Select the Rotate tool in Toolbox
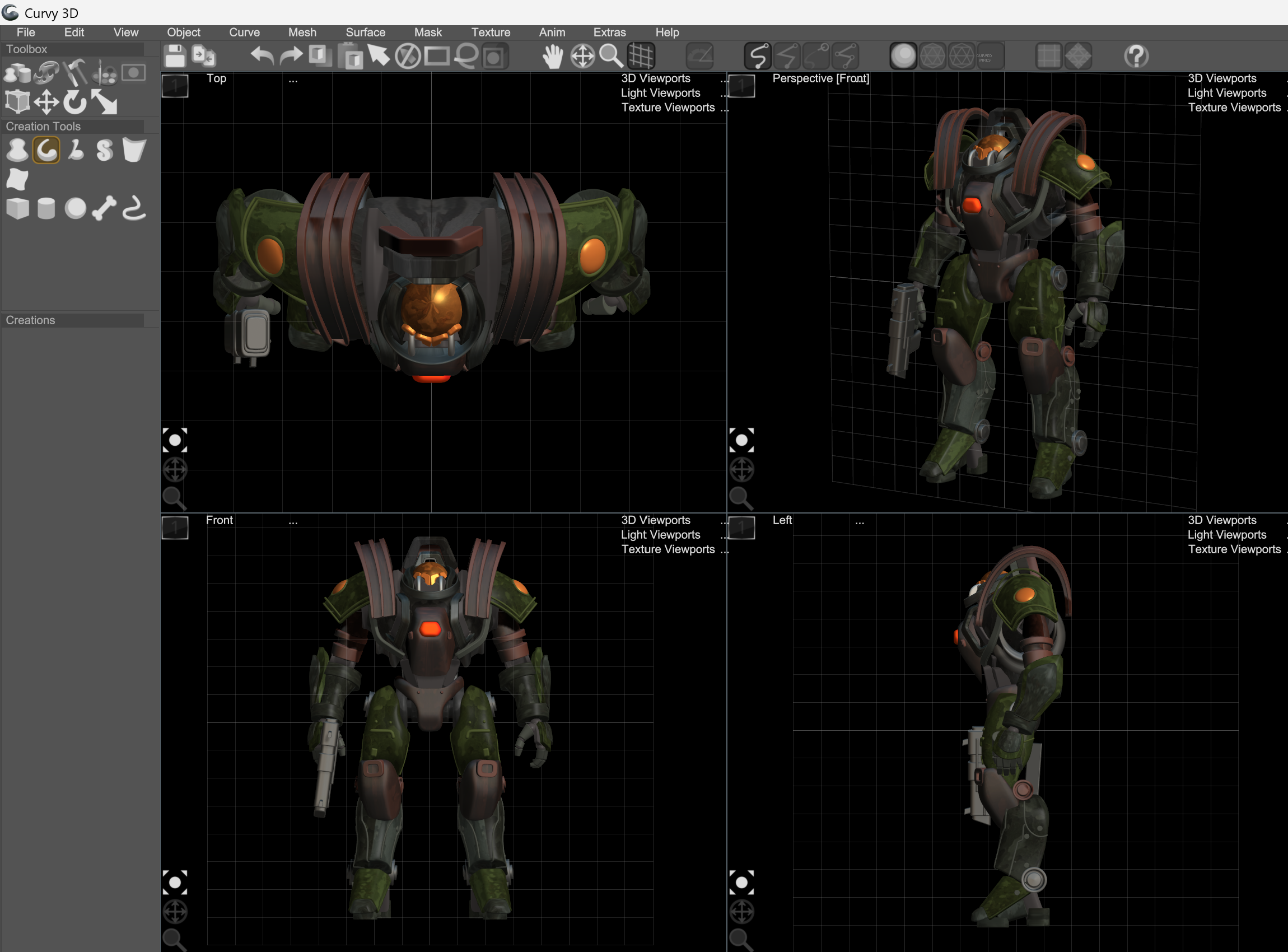Screen dimensions: 1288x952 75,102
